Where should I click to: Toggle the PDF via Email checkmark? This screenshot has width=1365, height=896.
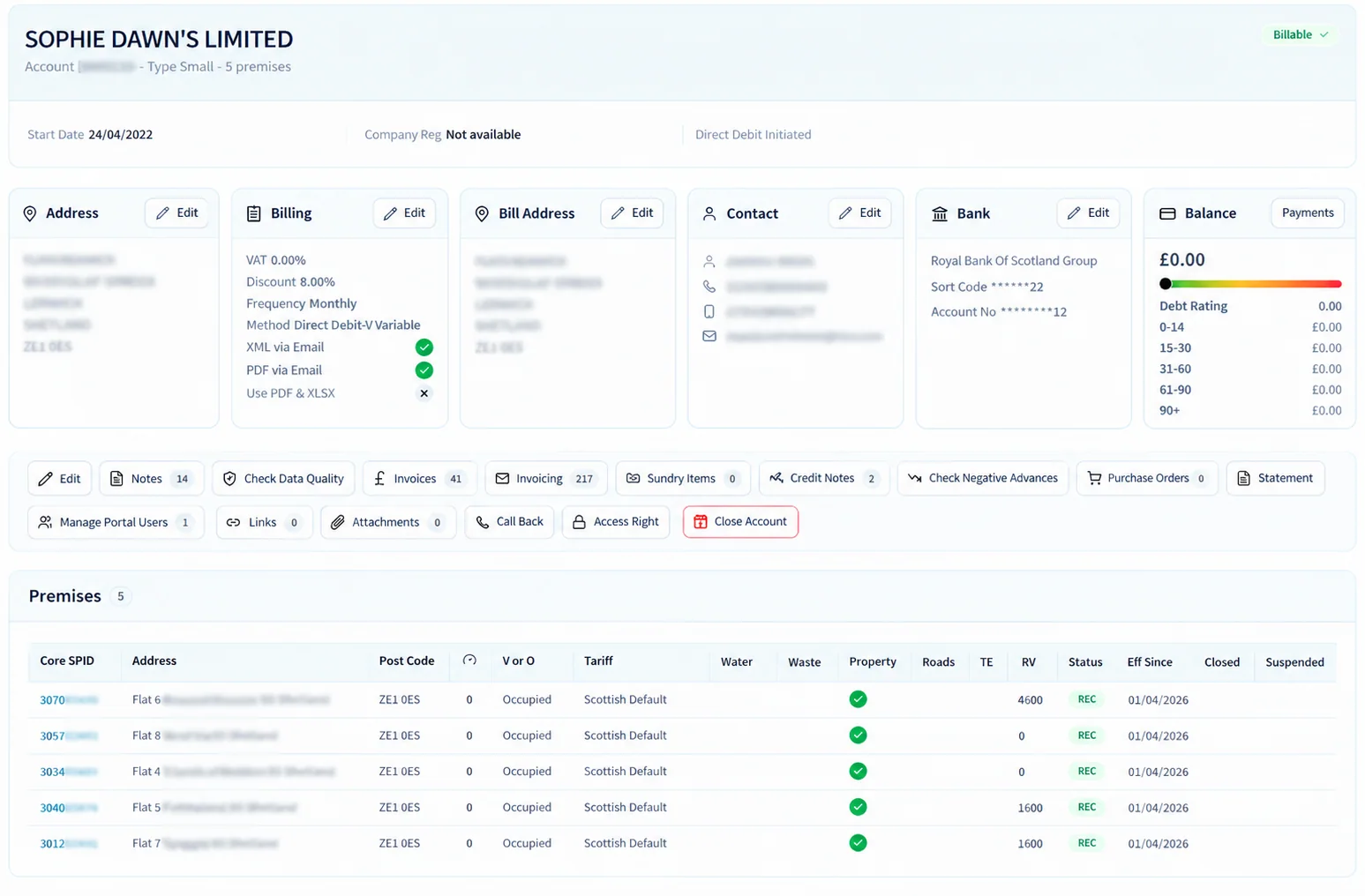[424, 370]
